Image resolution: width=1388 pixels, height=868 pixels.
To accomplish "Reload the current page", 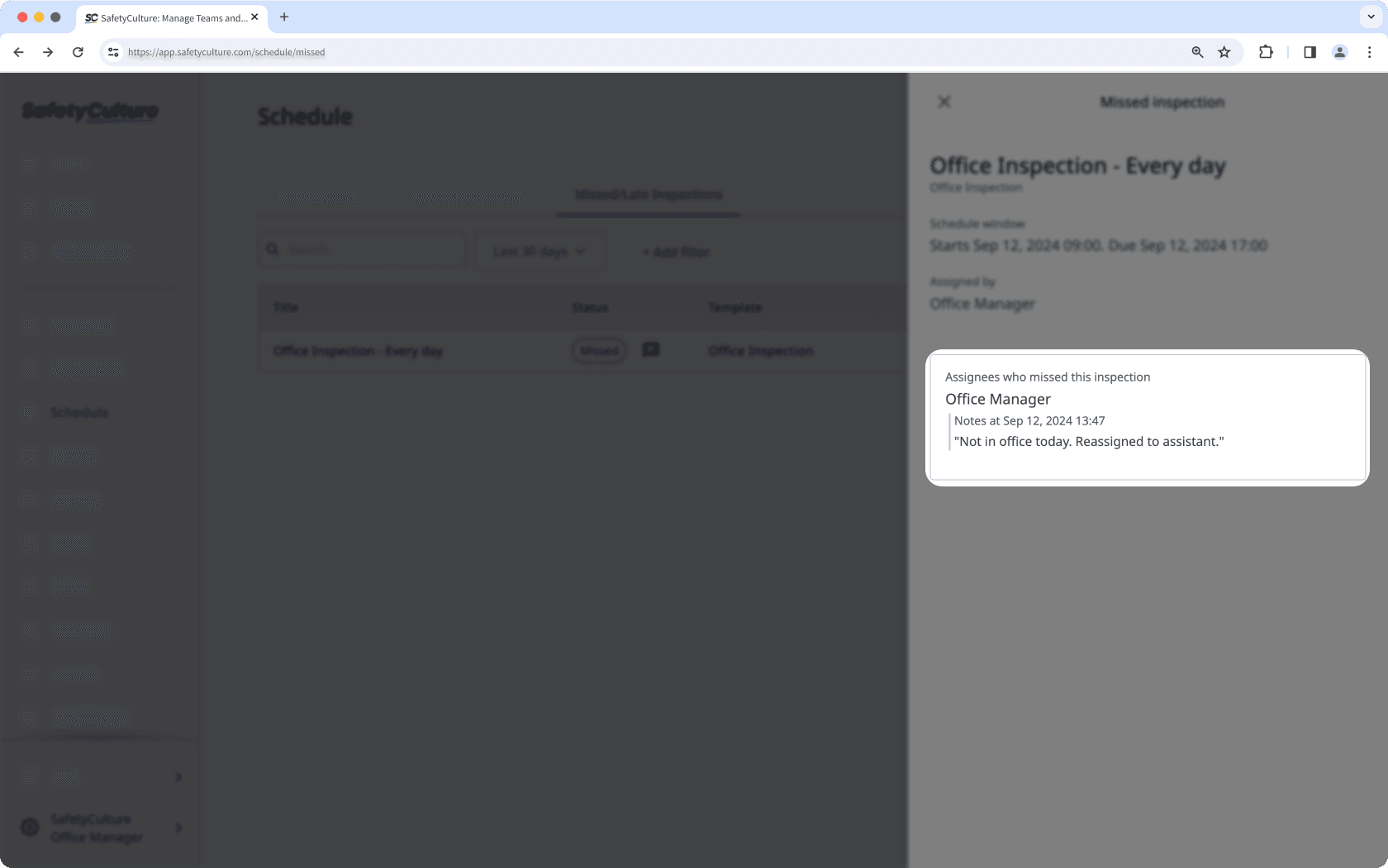I will pos(78,51).
